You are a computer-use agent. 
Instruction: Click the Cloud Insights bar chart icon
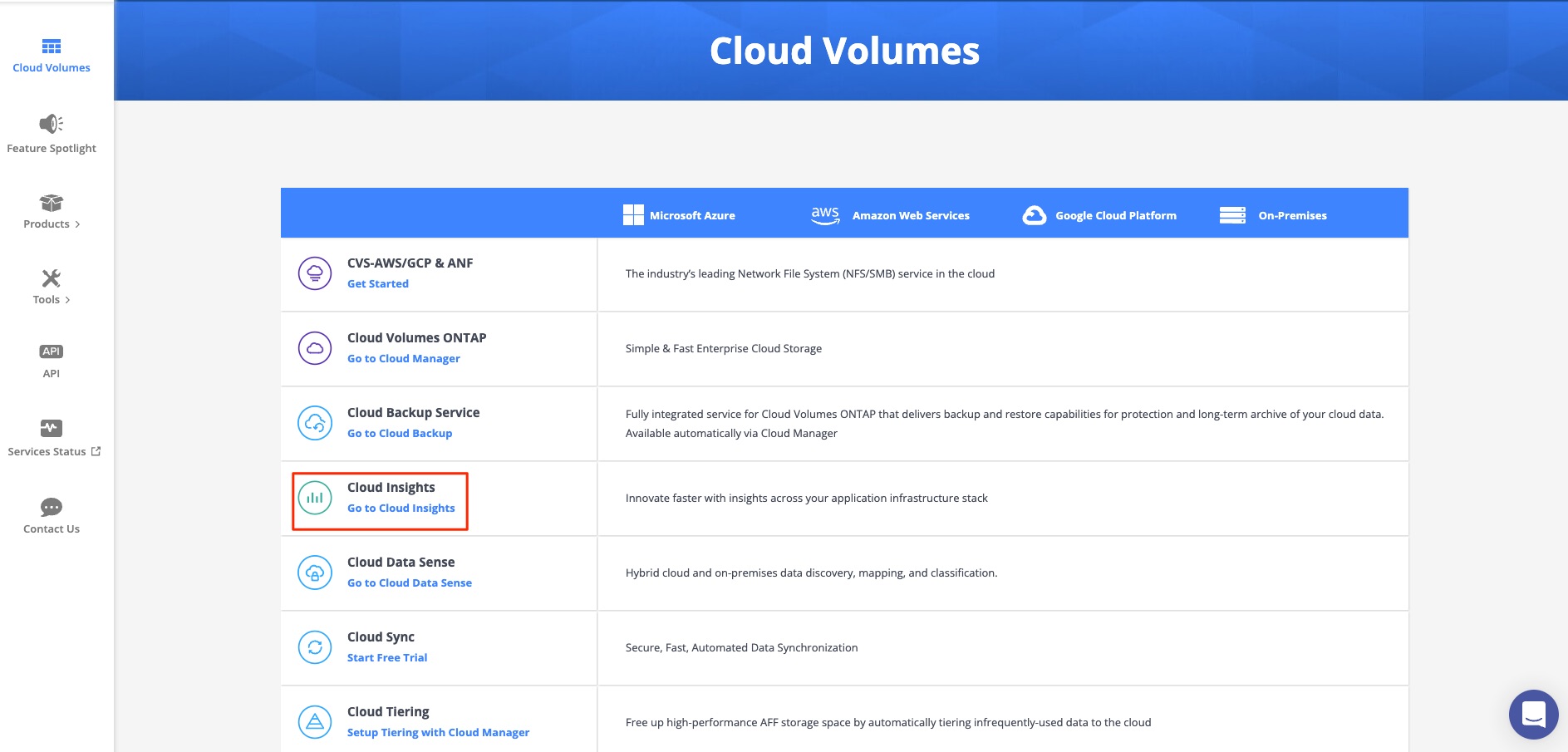(x=315, y=498)
